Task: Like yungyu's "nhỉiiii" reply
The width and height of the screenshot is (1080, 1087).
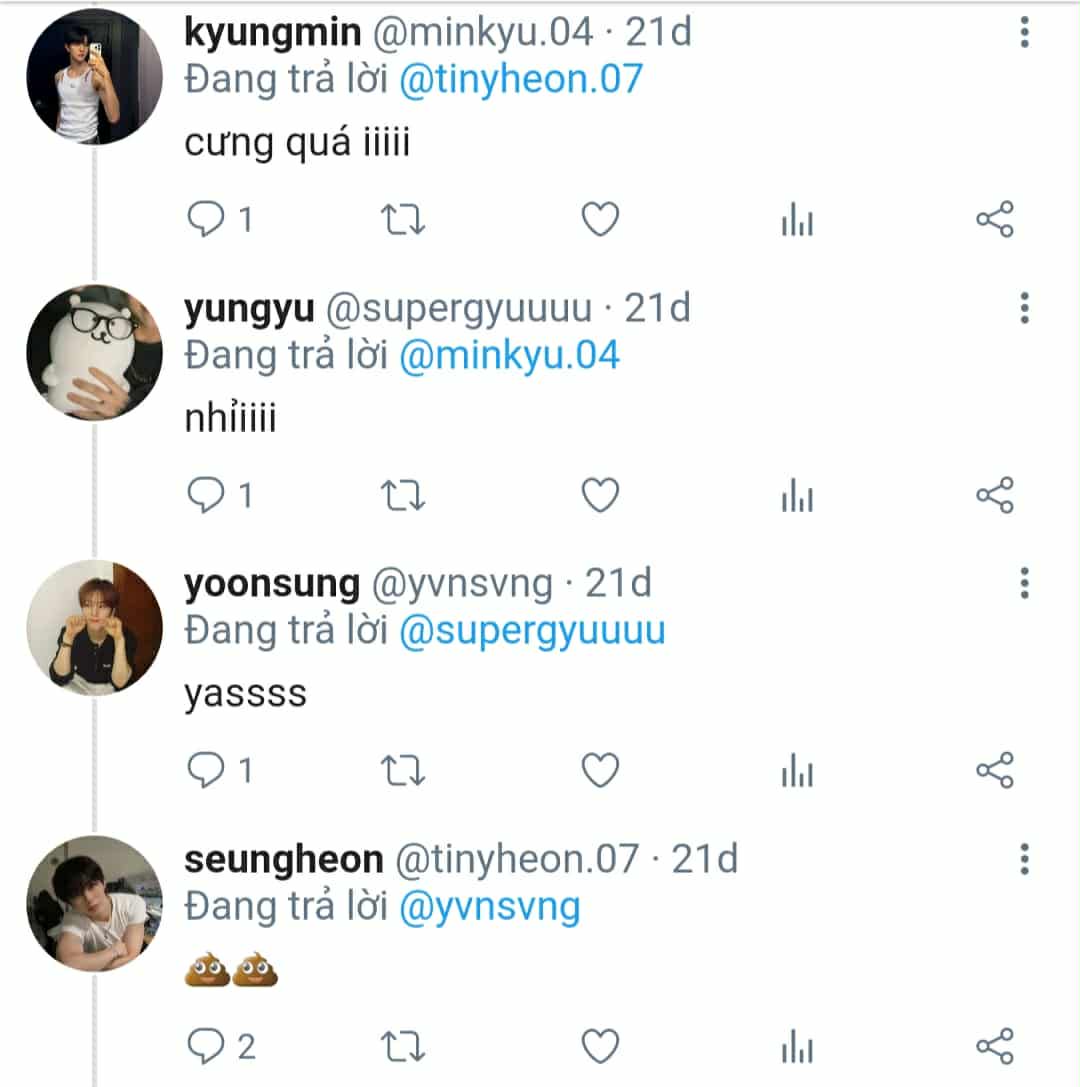Action: (600, 495)
